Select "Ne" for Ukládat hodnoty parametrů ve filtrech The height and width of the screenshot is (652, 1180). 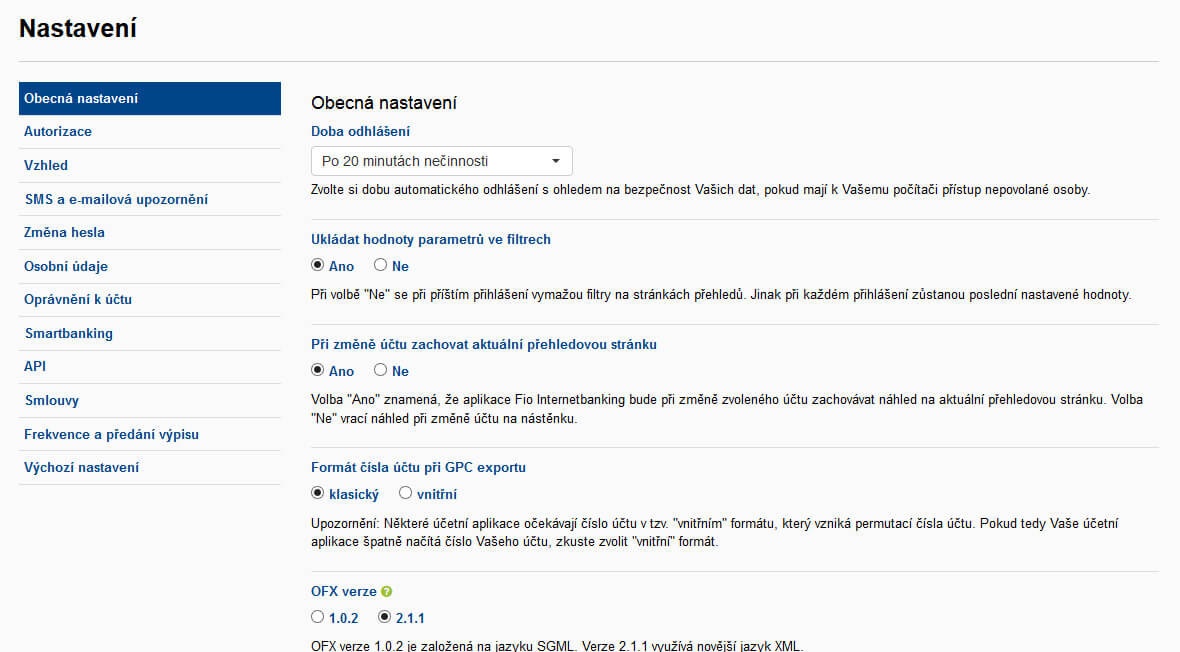(x=381, y=266)
